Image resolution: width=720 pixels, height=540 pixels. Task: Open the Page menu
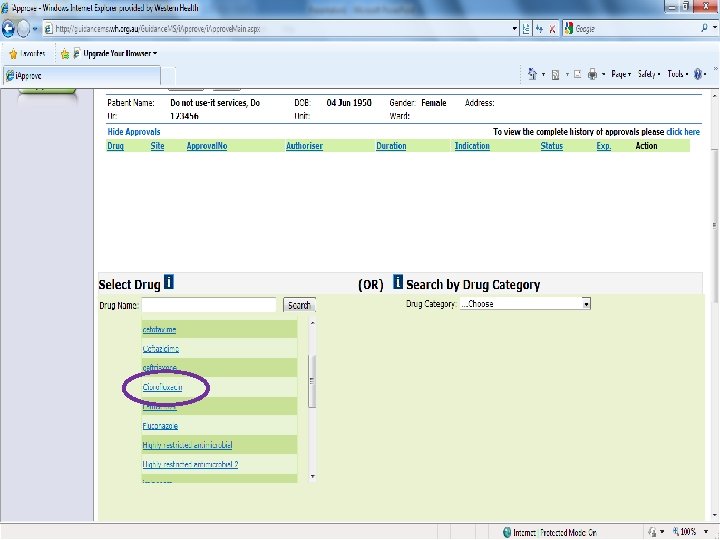click(x=621, y=74)
